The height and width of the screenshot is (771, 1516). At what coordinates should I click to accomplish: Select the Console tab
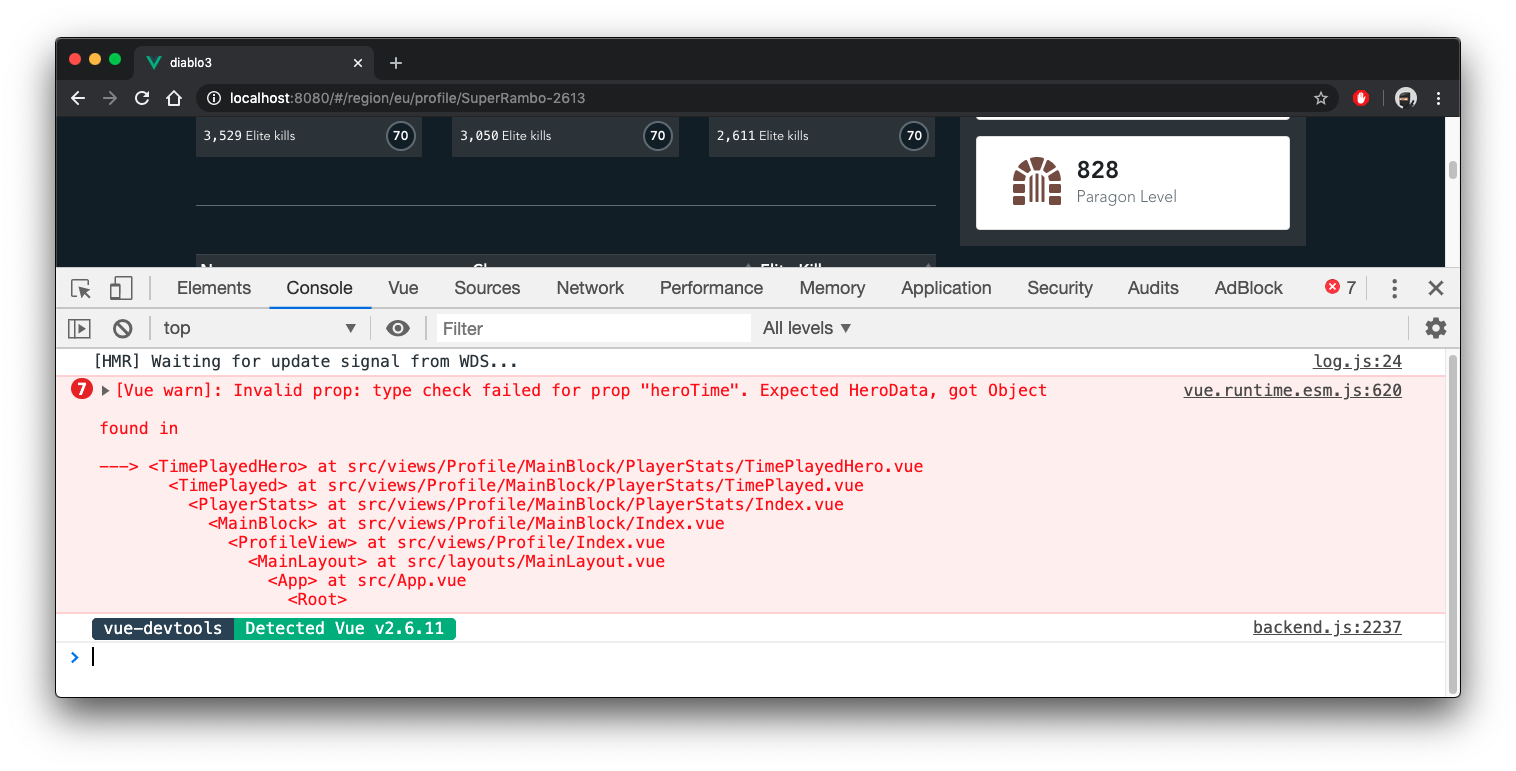(319, 288)
